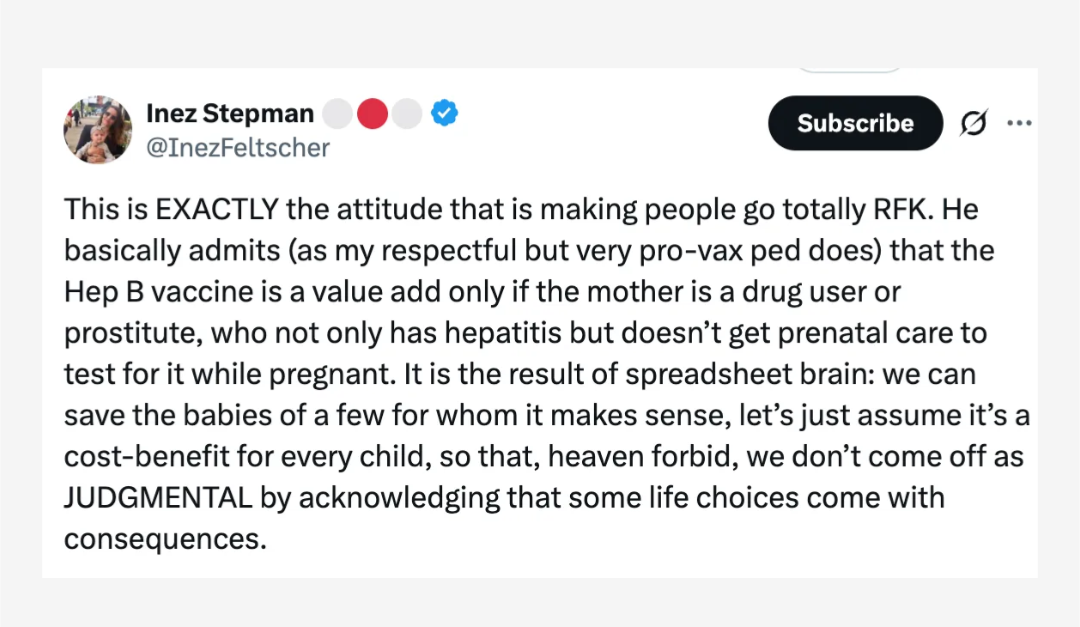
Task: Click the word JUDGMENTAL in the post
Action: click(158, 497)
